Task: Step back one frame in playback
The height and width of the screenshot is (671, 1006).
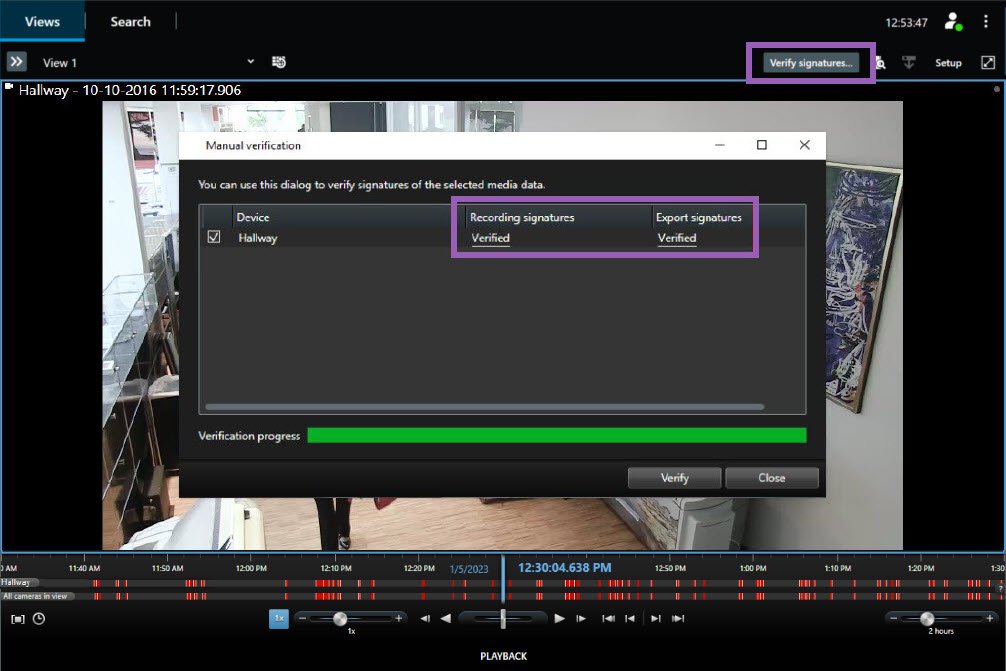Action: tap(424, 618)
